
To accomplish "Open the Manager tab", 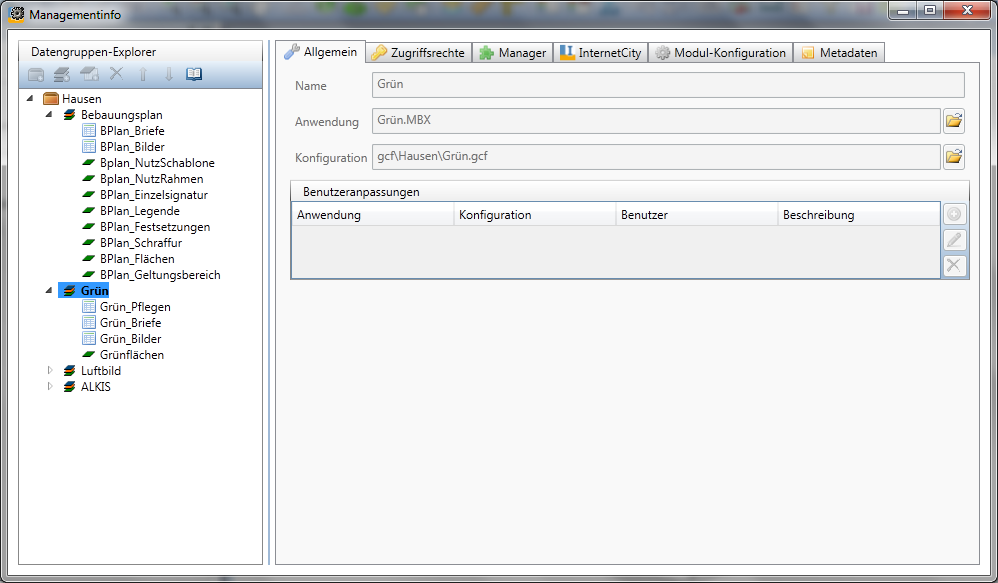I will point(512,51).
